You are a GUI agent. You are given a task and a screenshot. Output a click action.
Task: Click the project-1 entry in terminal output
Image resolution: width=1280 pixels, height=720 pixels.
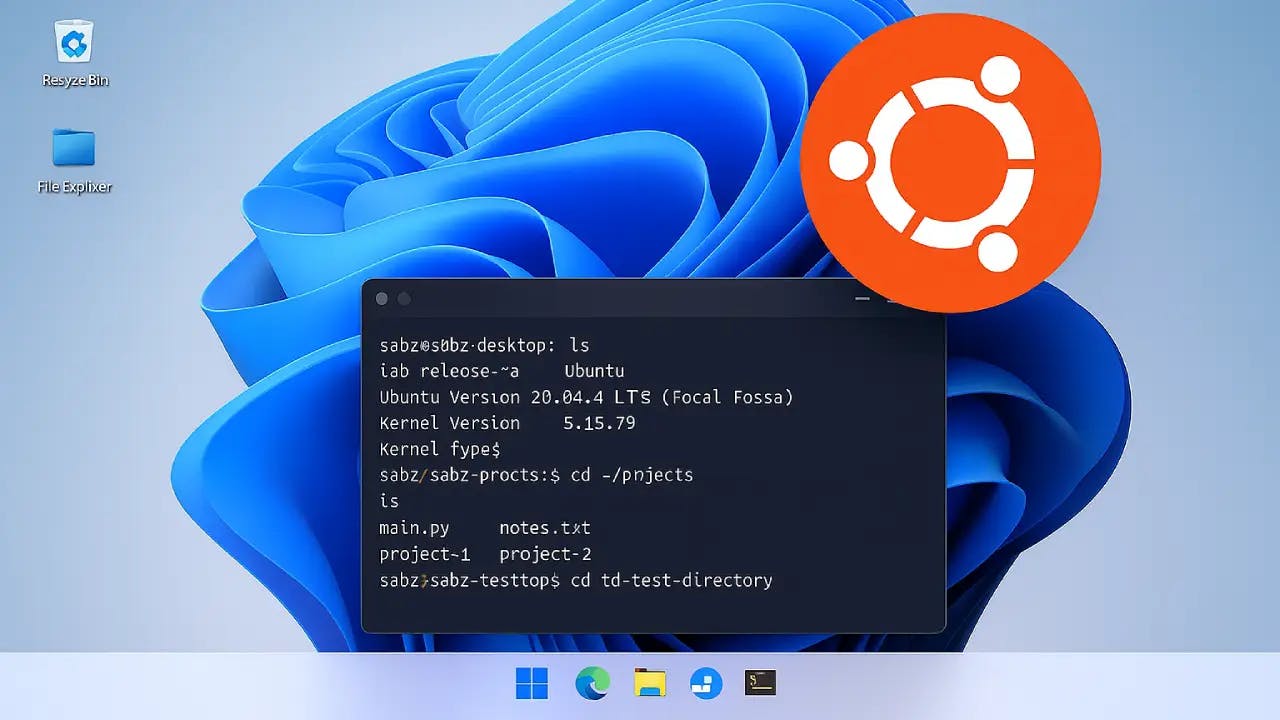pos(425,554)
